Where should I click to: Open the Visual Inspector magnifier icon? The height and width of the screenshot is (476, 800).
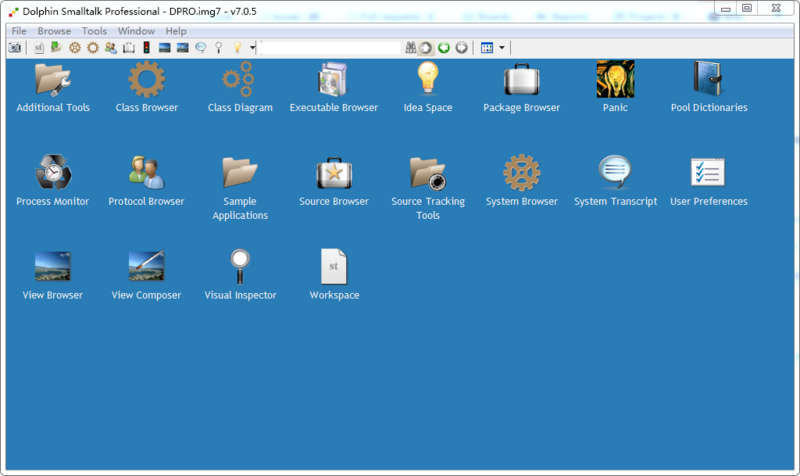pos(240,266)
